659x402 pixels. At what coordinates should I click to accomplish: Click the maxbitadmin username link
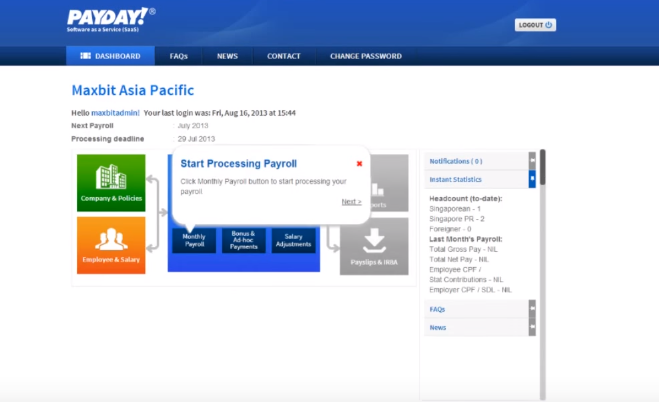[115, 113]
